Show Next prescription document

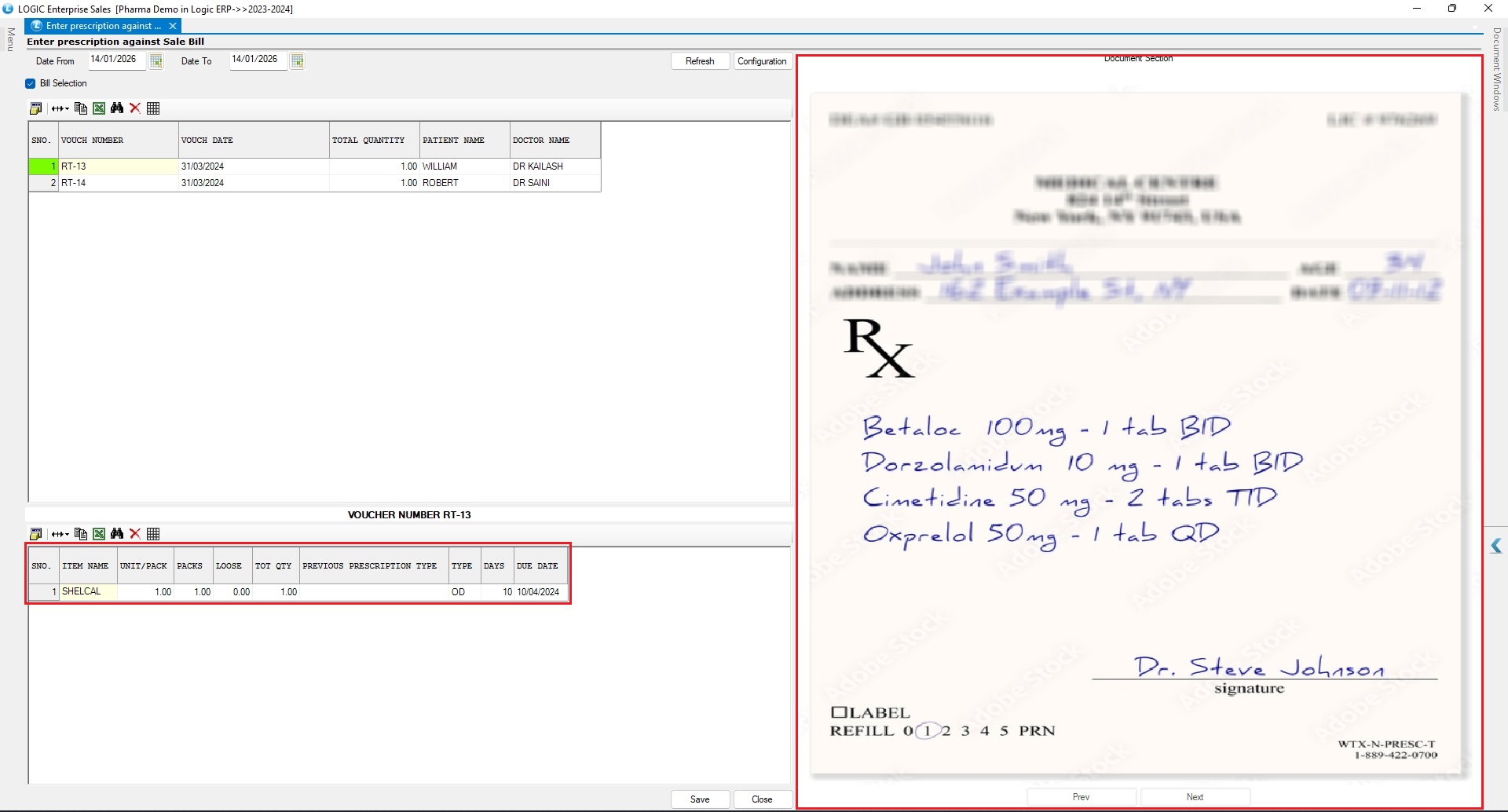[1195, 797]
